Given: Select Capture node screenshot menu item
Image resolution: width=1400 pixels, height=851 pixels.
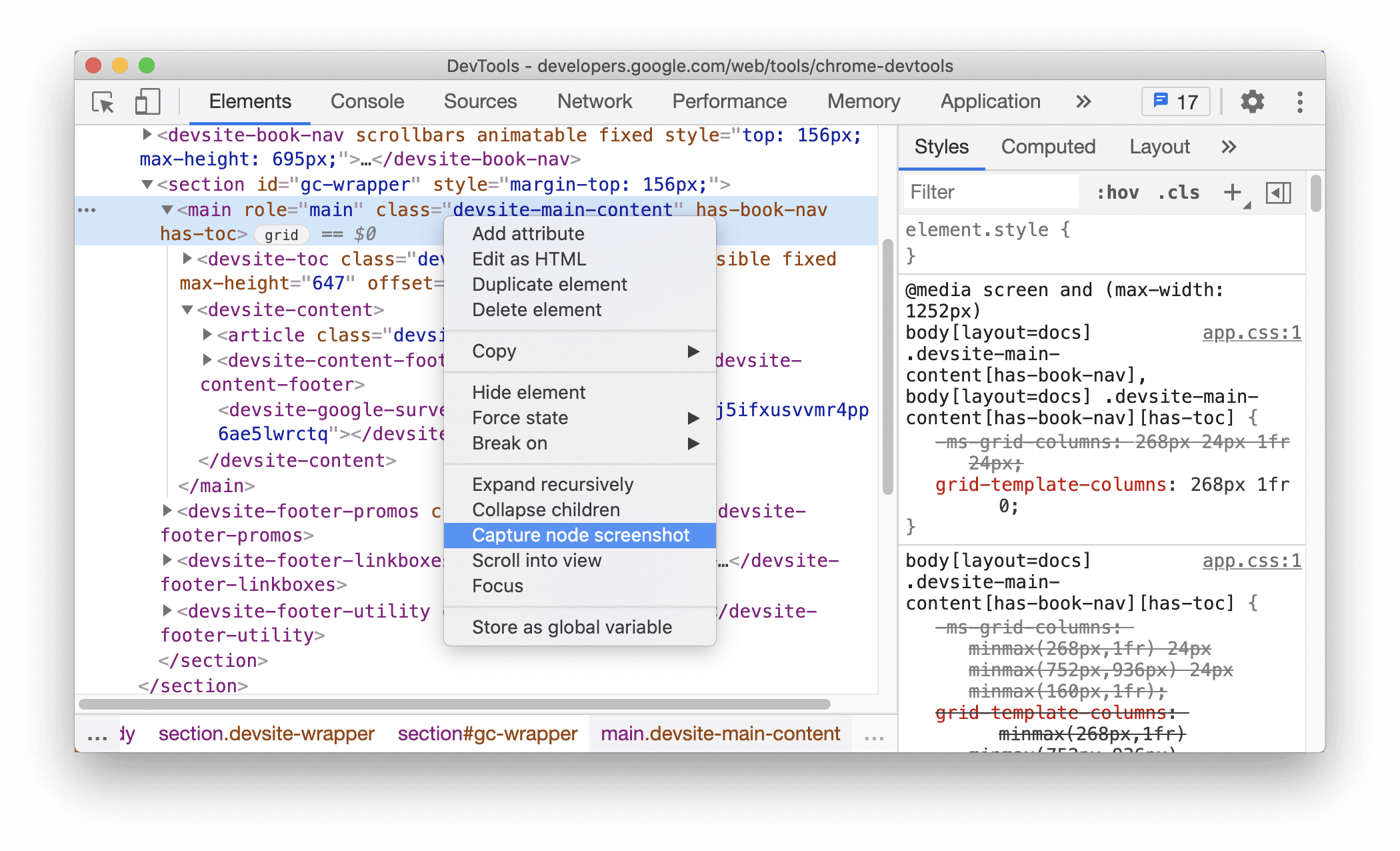Looking at the screenshot, I should (x=581, y=535).
